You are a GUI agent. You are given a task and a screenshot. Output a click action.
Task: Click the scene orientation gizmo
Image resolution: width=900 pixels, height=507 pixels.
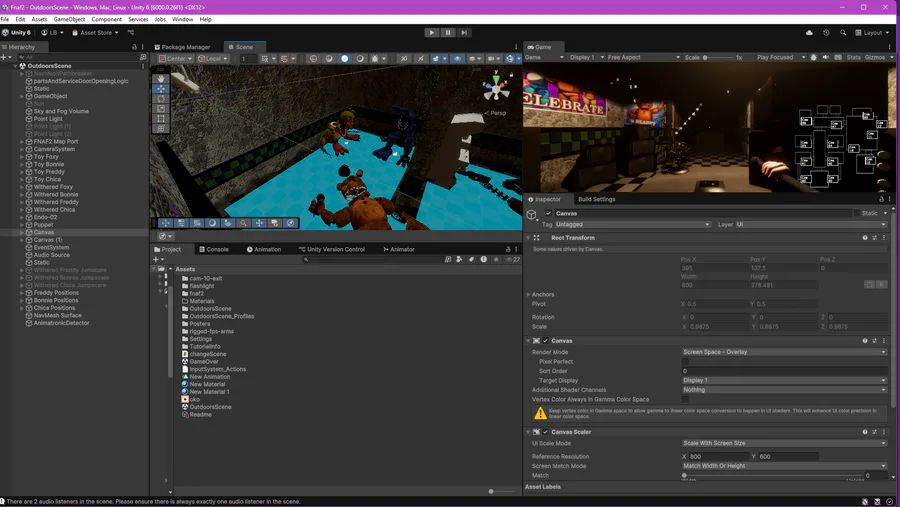click(x=496, y=88)
